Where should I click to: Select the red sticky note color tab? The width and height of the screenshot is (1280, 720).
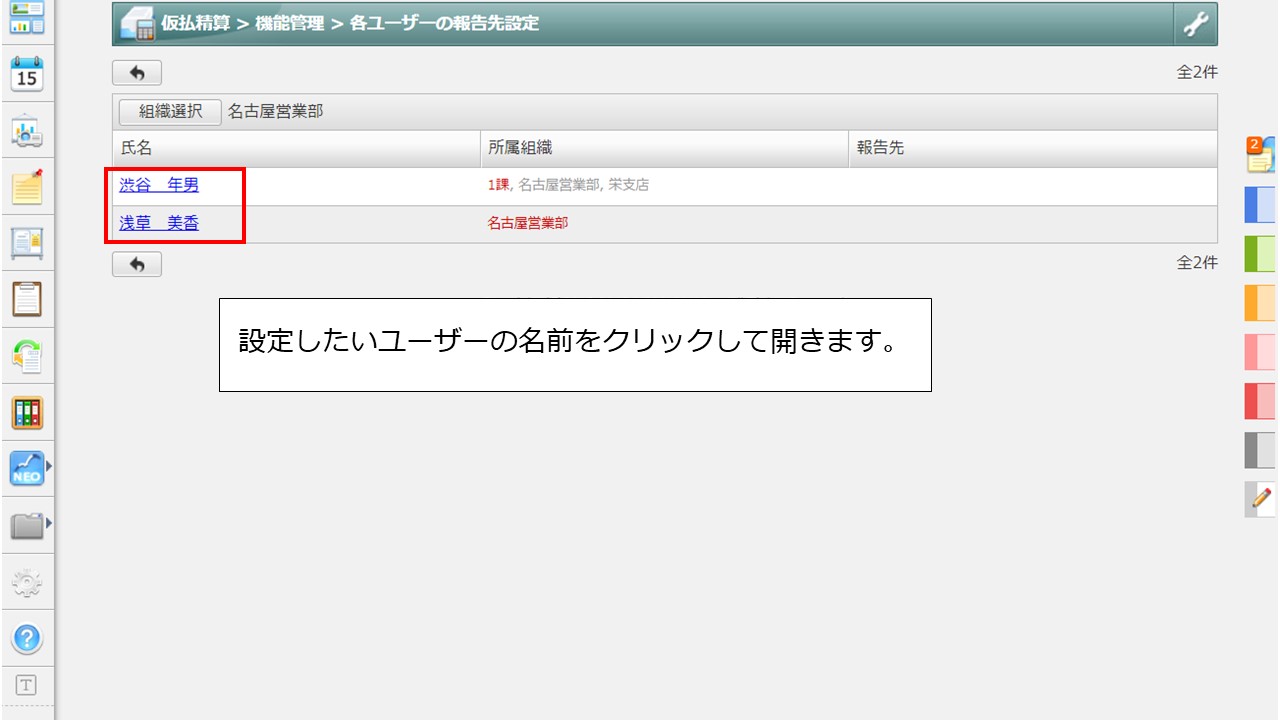click(x=1260, y=401)
